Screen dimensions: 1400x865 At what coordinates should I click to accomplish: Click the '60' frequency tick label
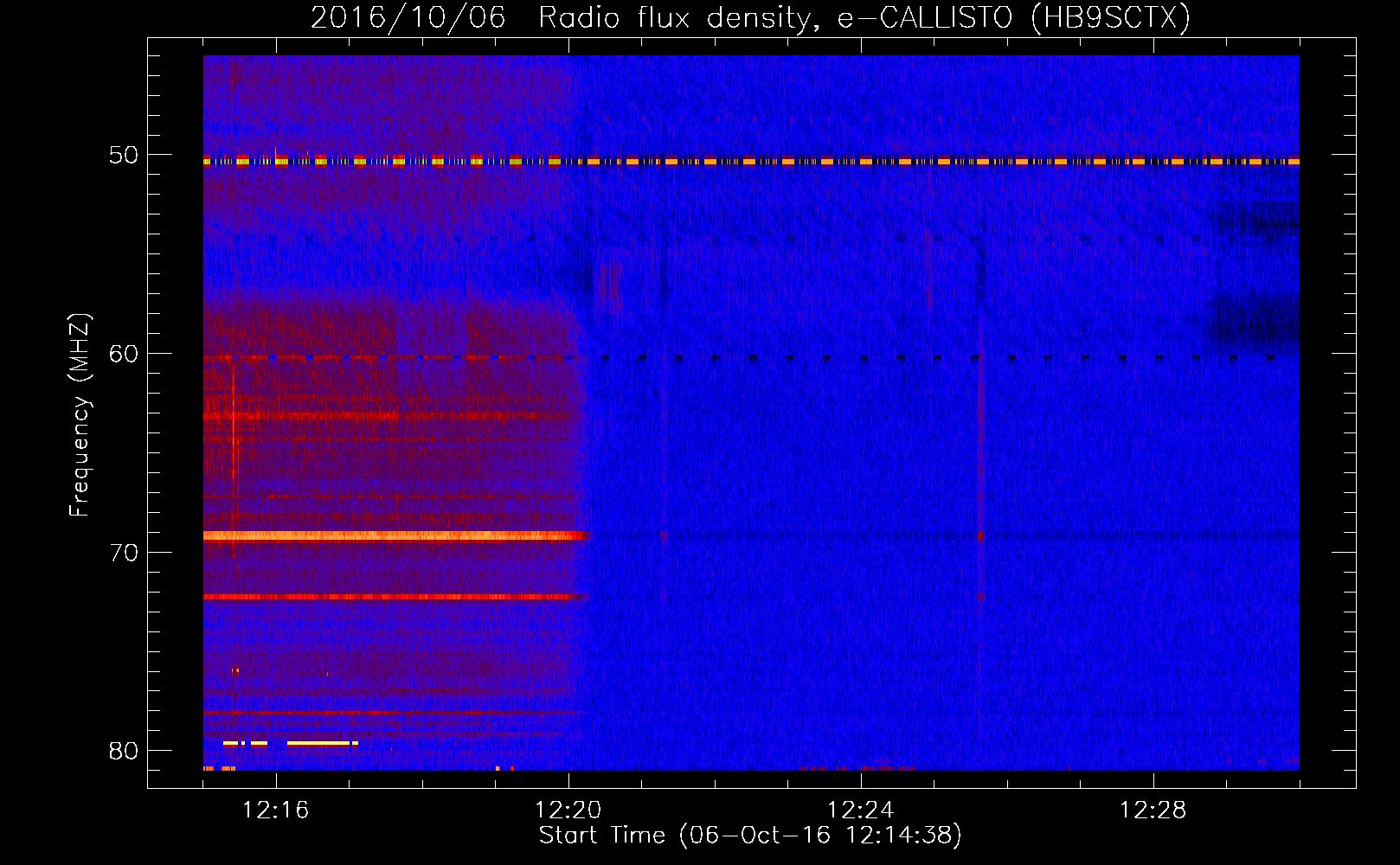click(123, 353)
